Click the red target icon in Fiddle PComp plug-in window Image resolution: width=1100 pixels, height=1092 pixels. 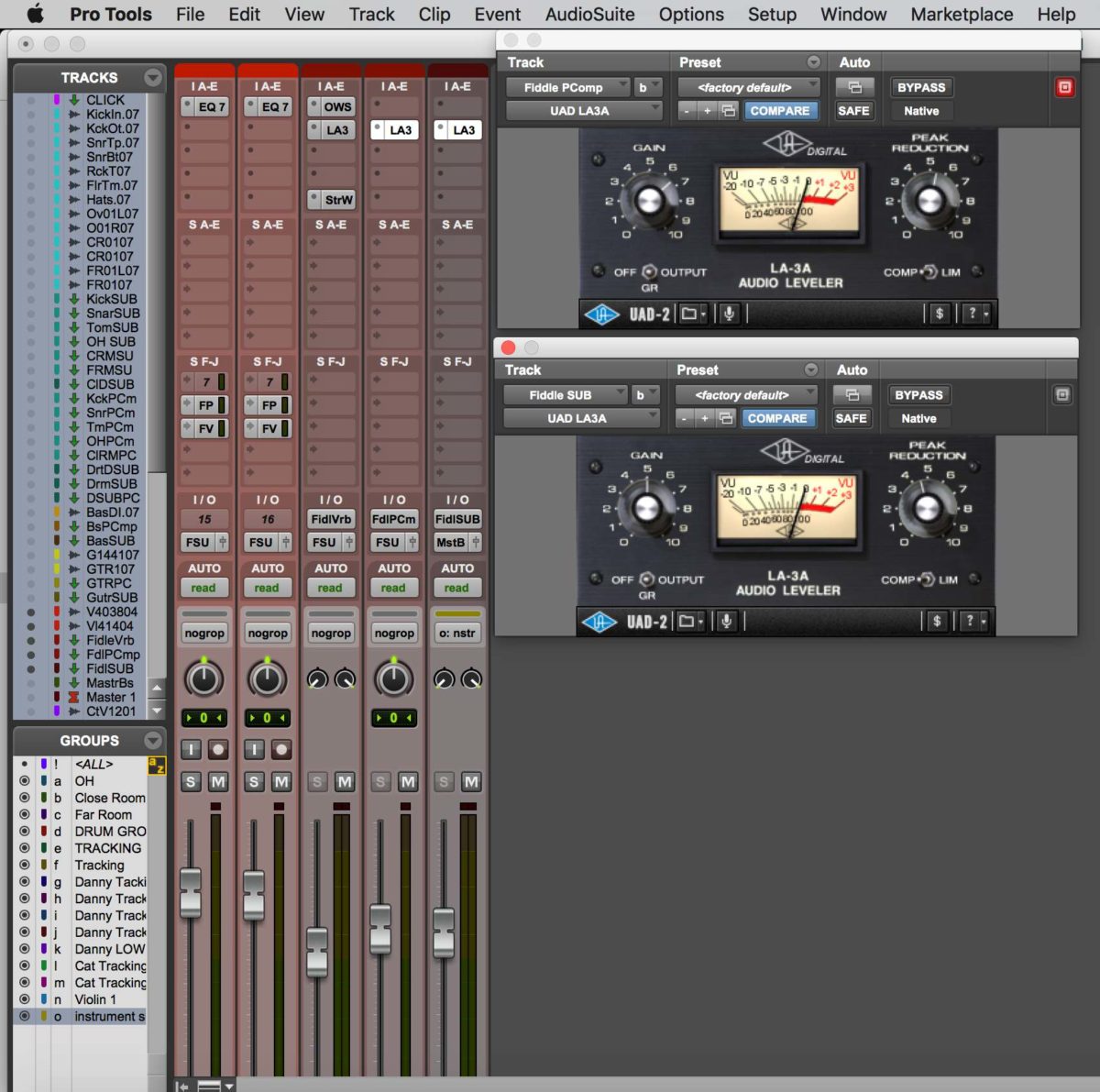[x=1064, y=88]
